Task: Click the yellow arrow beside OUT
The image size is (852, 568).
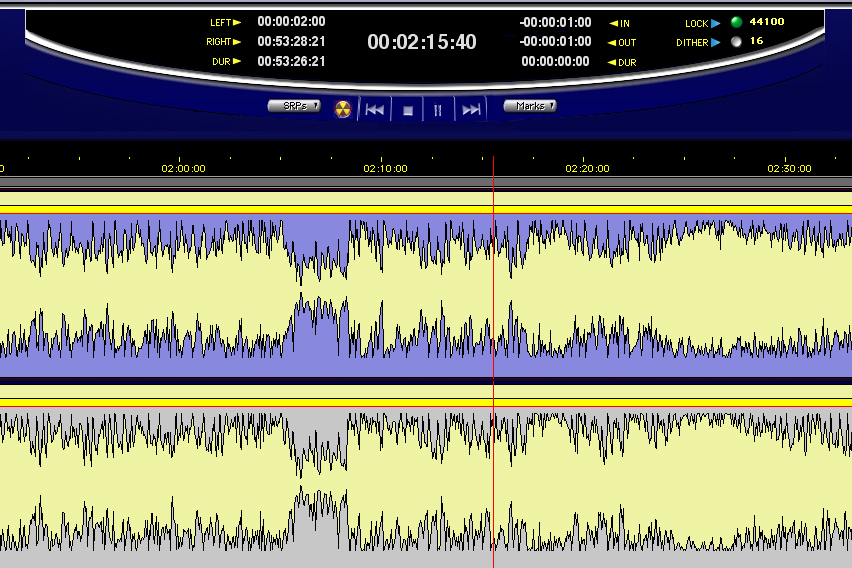Action: (x=611, y=42)
